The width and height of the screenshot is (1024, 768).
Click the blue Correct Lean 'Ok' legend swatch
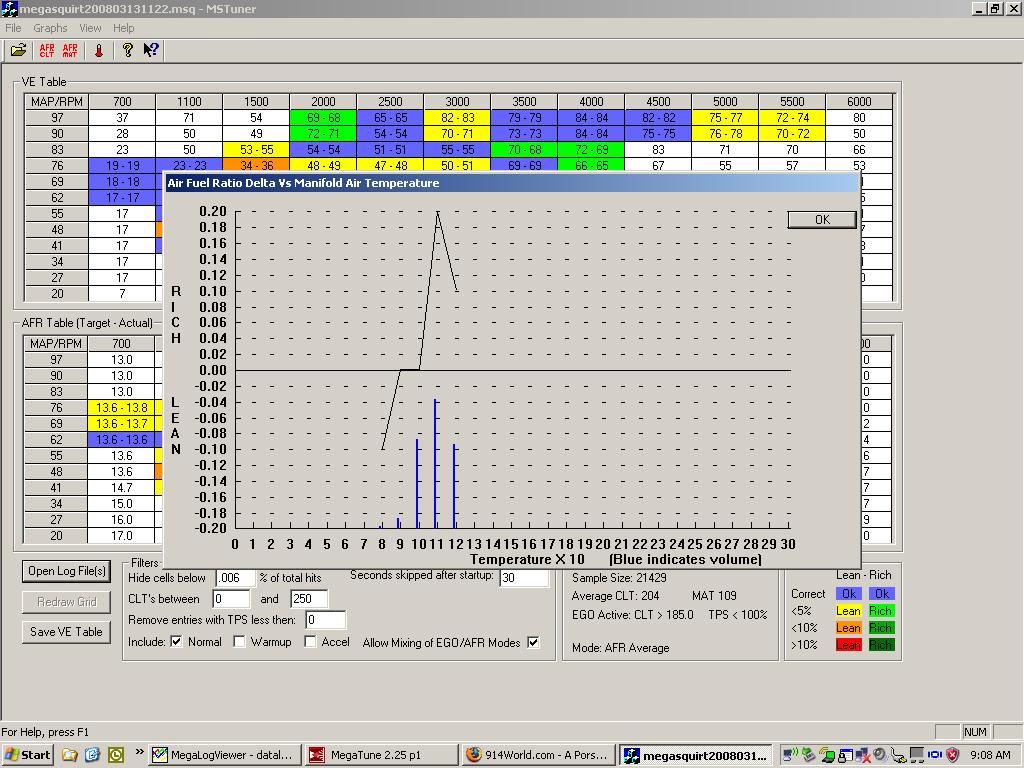848,594
